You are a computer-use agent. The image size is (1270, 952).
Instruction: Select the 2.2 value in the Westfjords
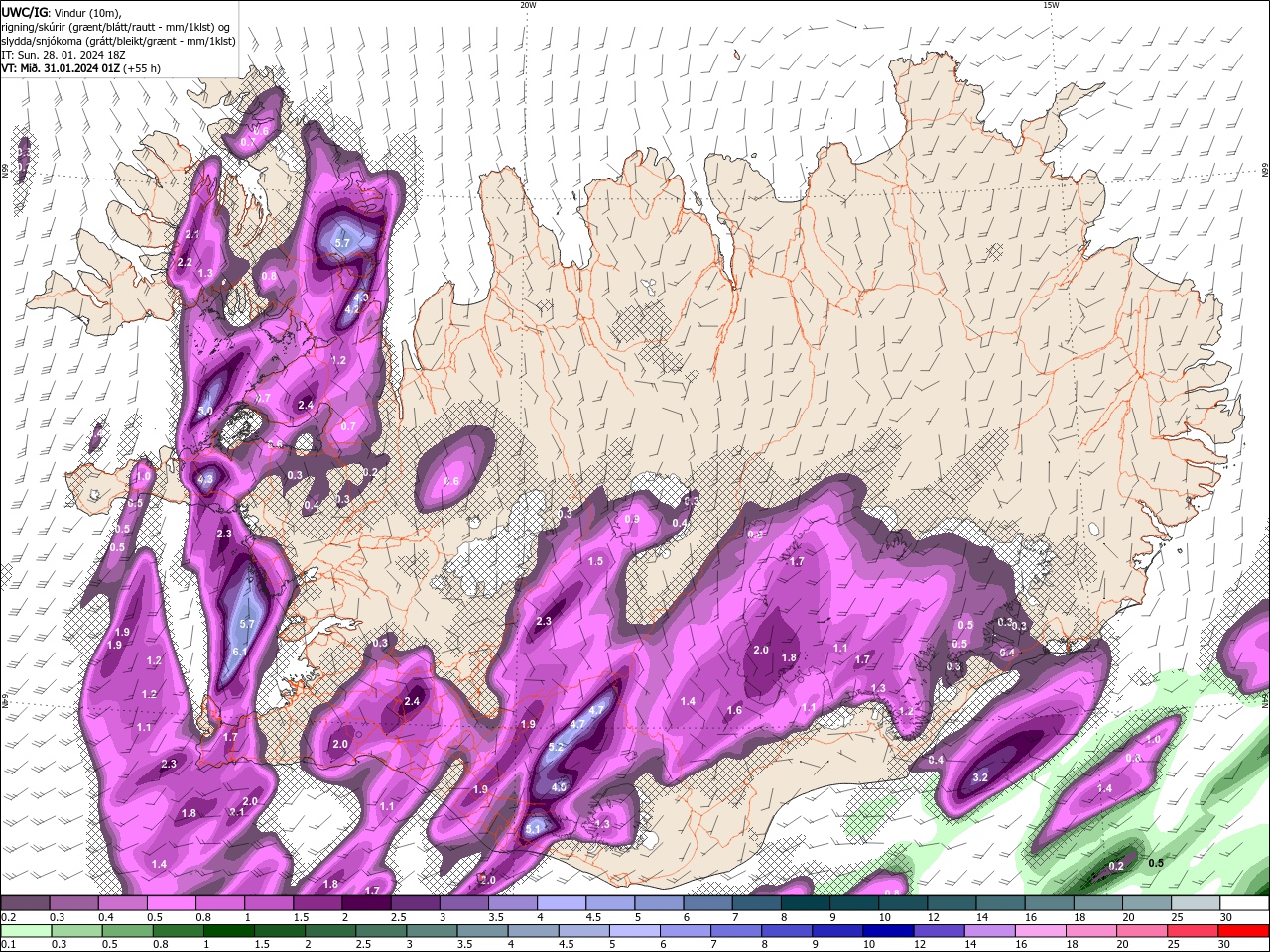tap(185, 263)
